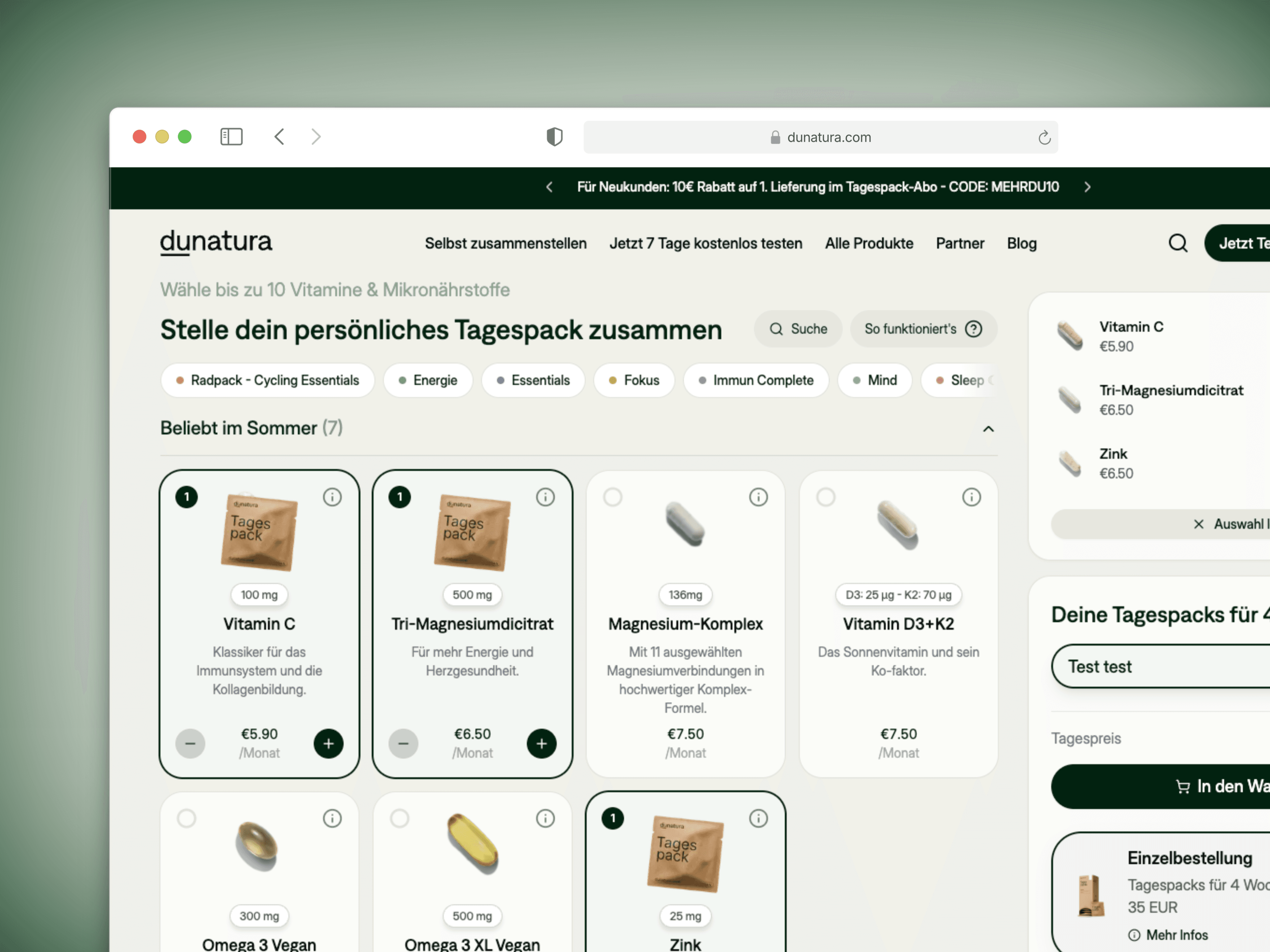This screenshot has height=952, width=1270.
Task: Collapse the Beliebt im Sommer section
Action: point(988,429)
